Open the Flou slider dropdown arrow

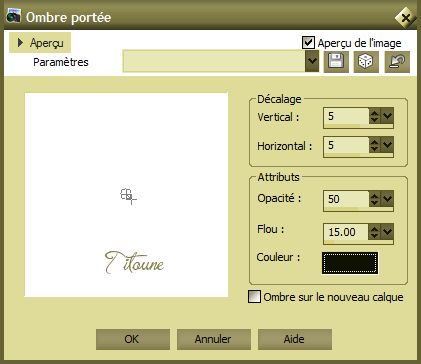coord(387,231)
